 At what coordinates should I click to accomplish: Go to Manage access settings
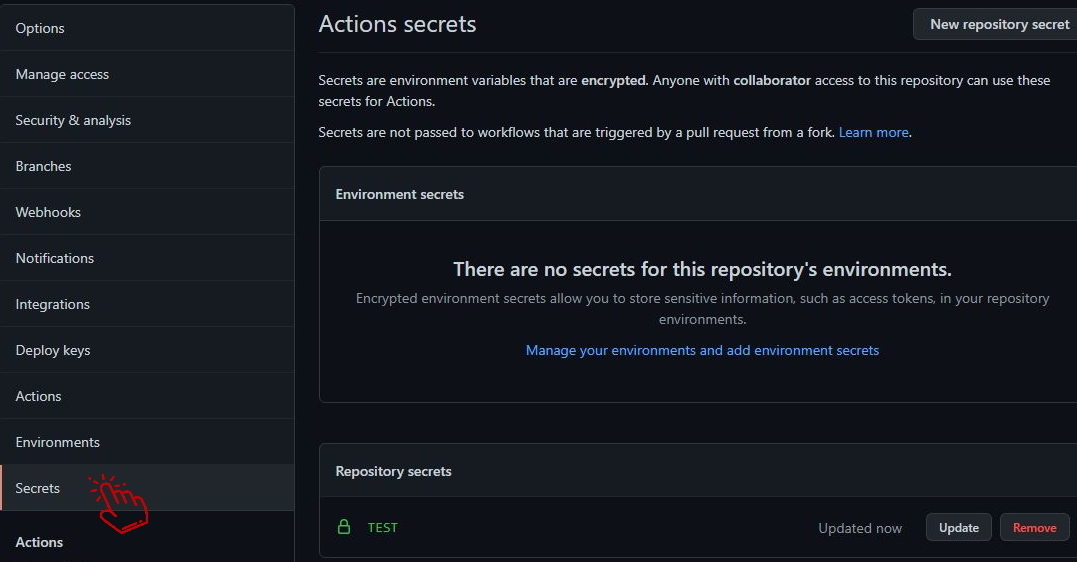point(62,74)
